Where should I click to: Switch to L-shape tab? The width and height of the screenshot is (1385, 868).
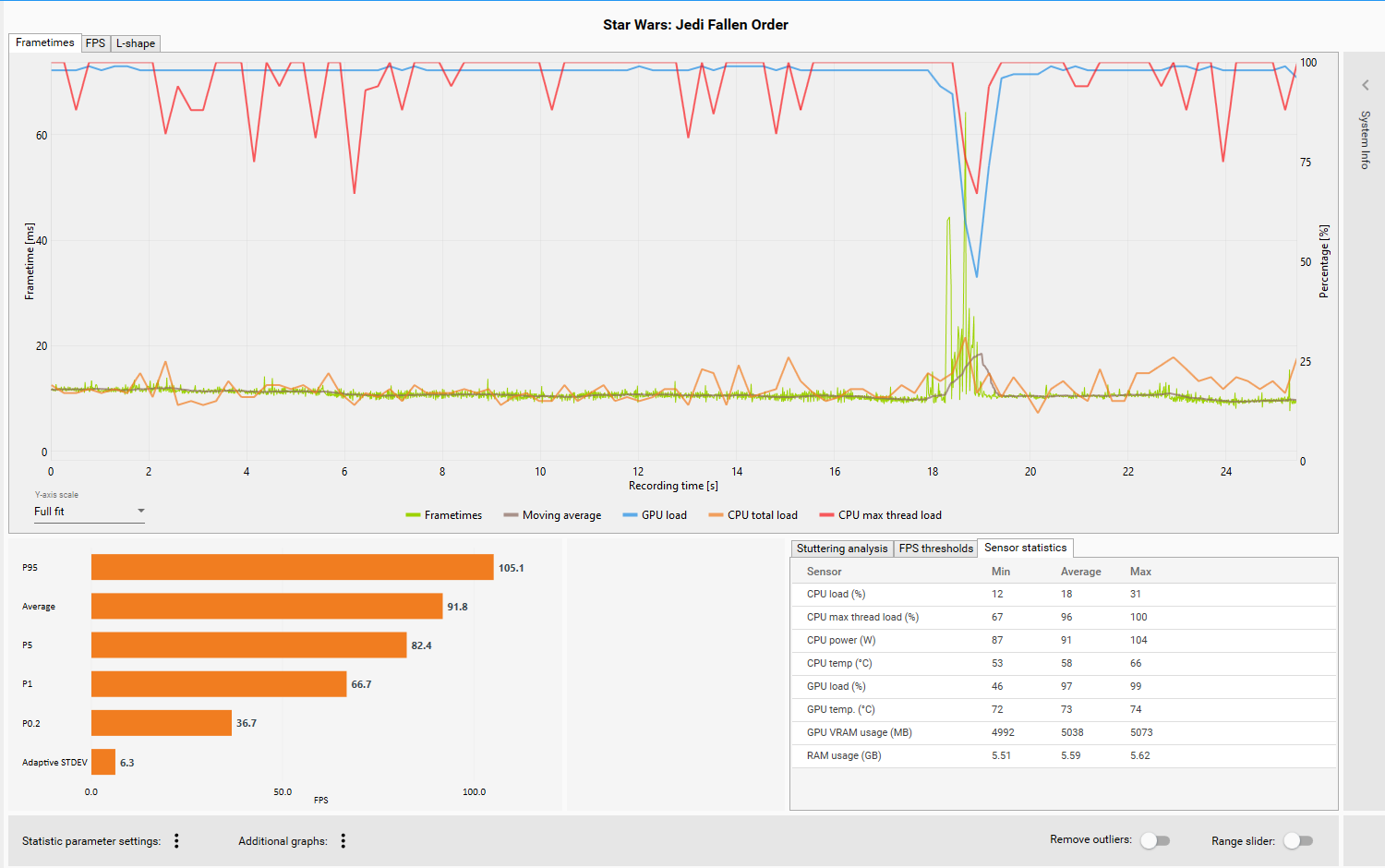click(x=136, y=43)
